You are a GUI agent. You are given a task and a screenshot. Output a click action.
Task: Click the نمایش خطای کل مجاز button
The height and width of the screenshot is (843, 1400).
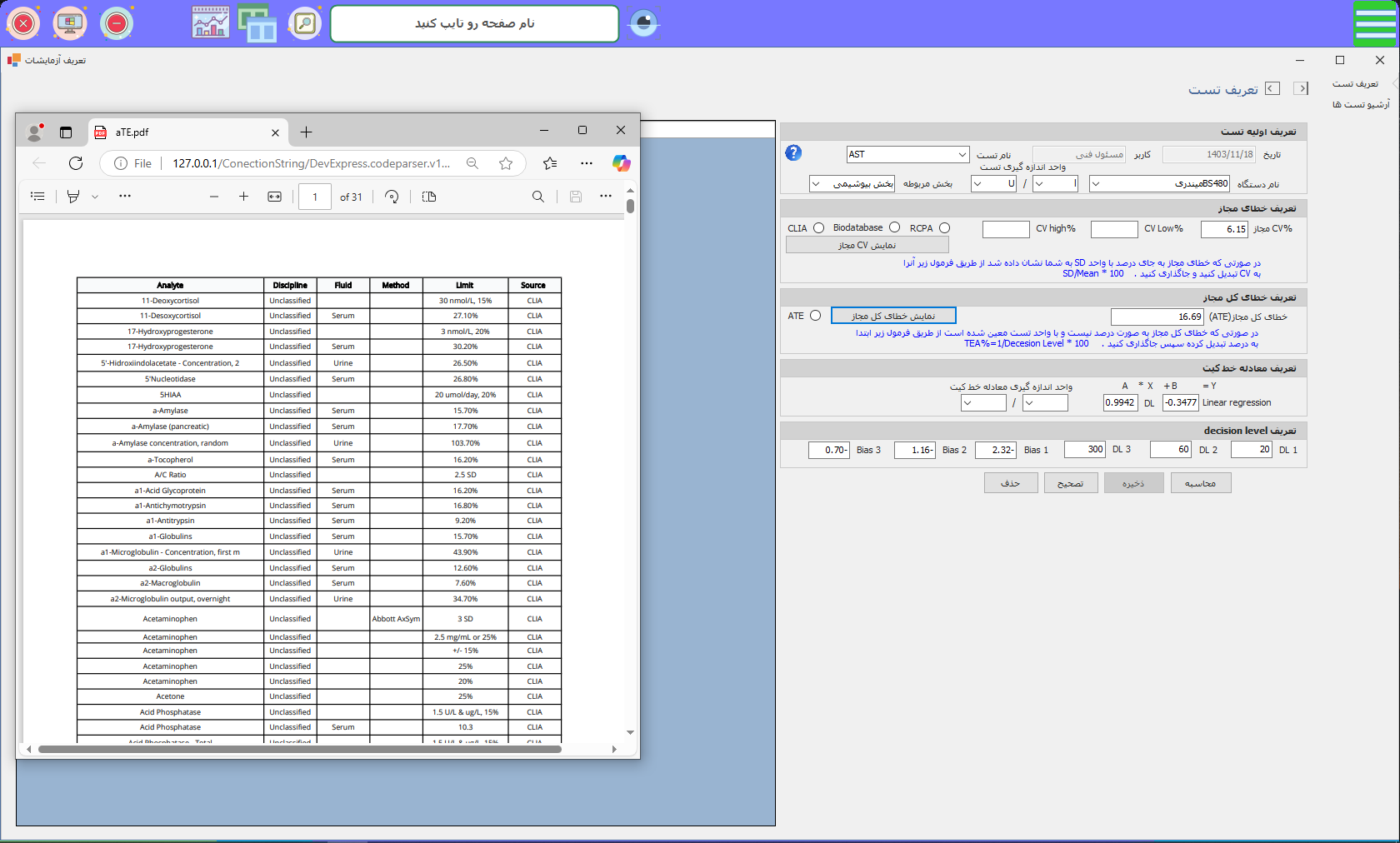[893, 316]
